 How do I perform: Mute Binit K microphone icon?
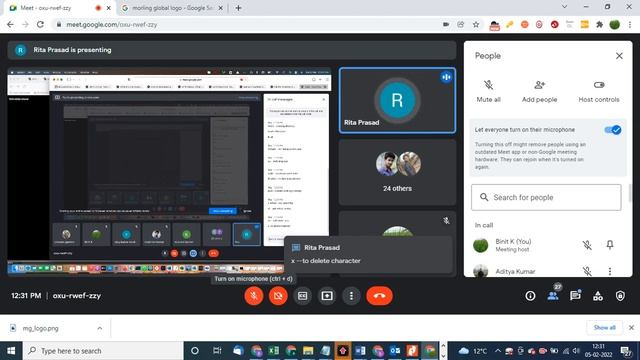(587, 245)
